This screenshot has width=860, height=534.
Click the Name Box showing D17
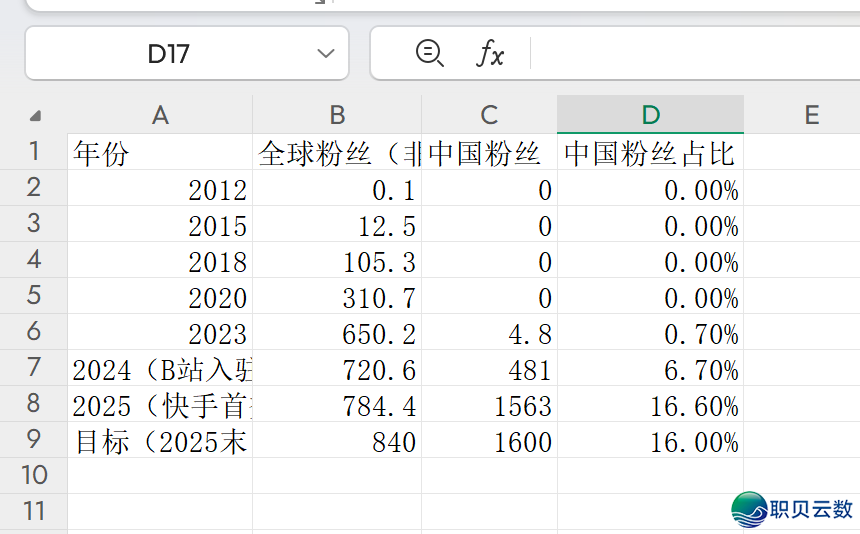coord(168,53)
